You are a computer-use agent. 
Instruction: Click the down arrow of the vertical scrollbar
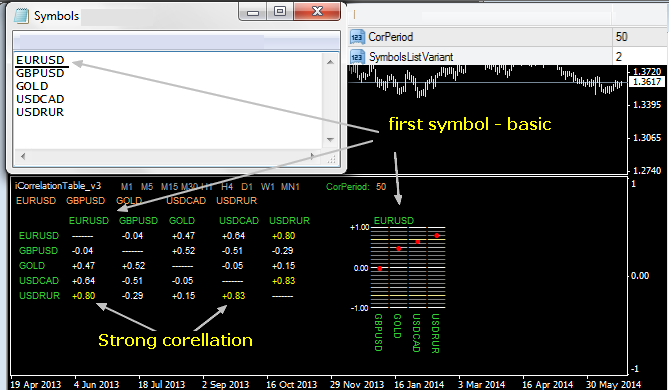point(330,140)
